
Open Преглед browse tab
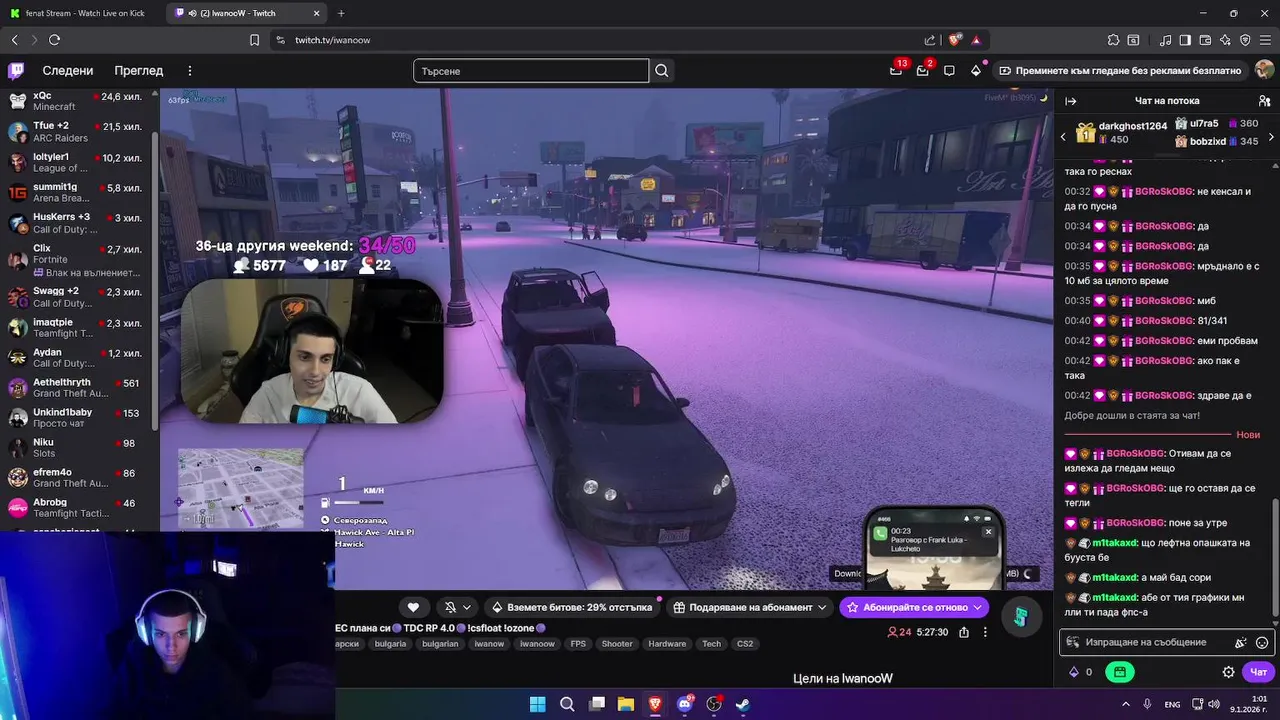[139, 71]
